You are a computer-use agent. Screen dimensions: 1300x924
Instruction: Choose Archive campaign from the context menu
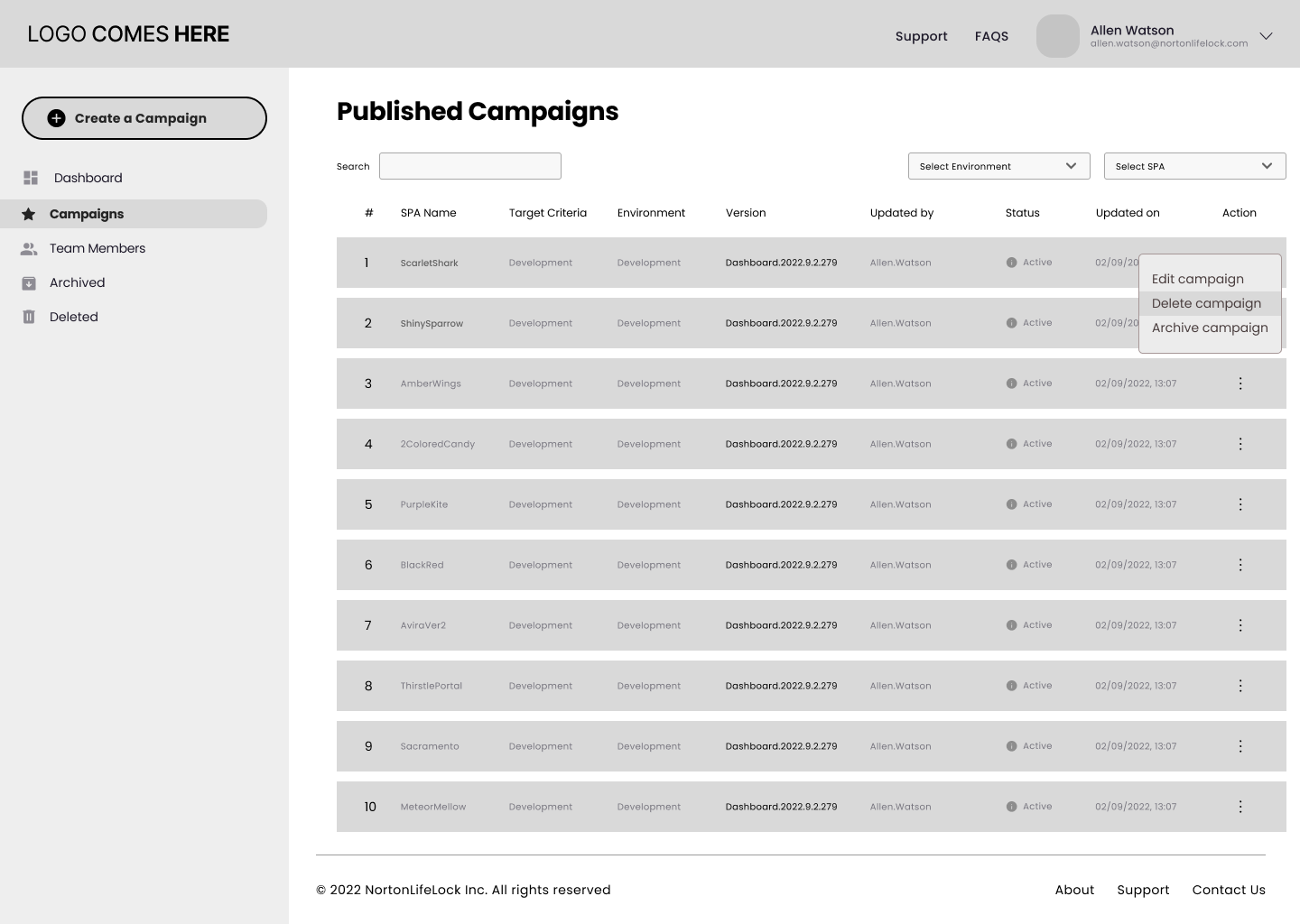coord(1210,328)
